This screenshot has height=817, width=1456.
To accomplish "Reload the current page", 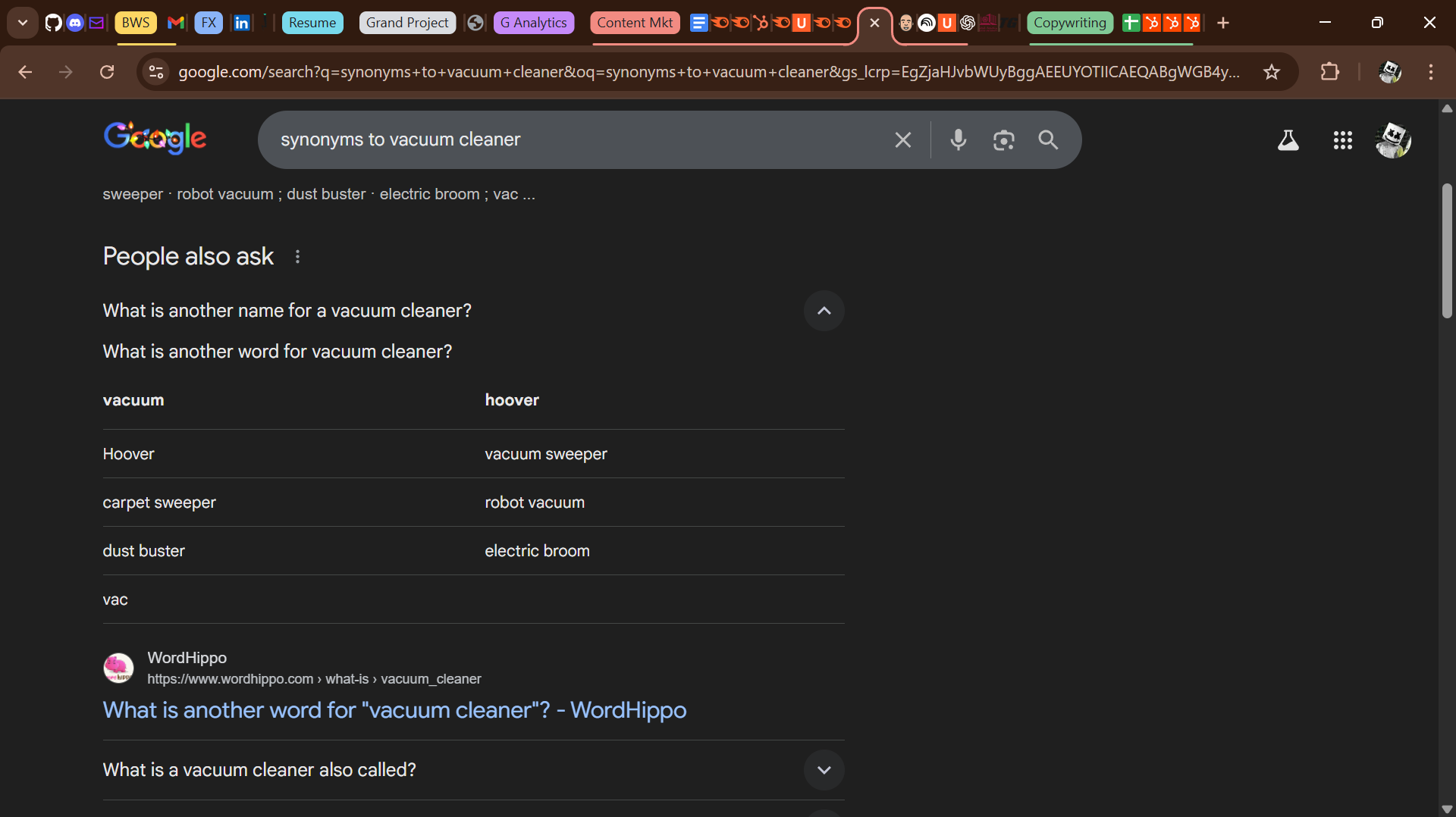I will (107, 72).
